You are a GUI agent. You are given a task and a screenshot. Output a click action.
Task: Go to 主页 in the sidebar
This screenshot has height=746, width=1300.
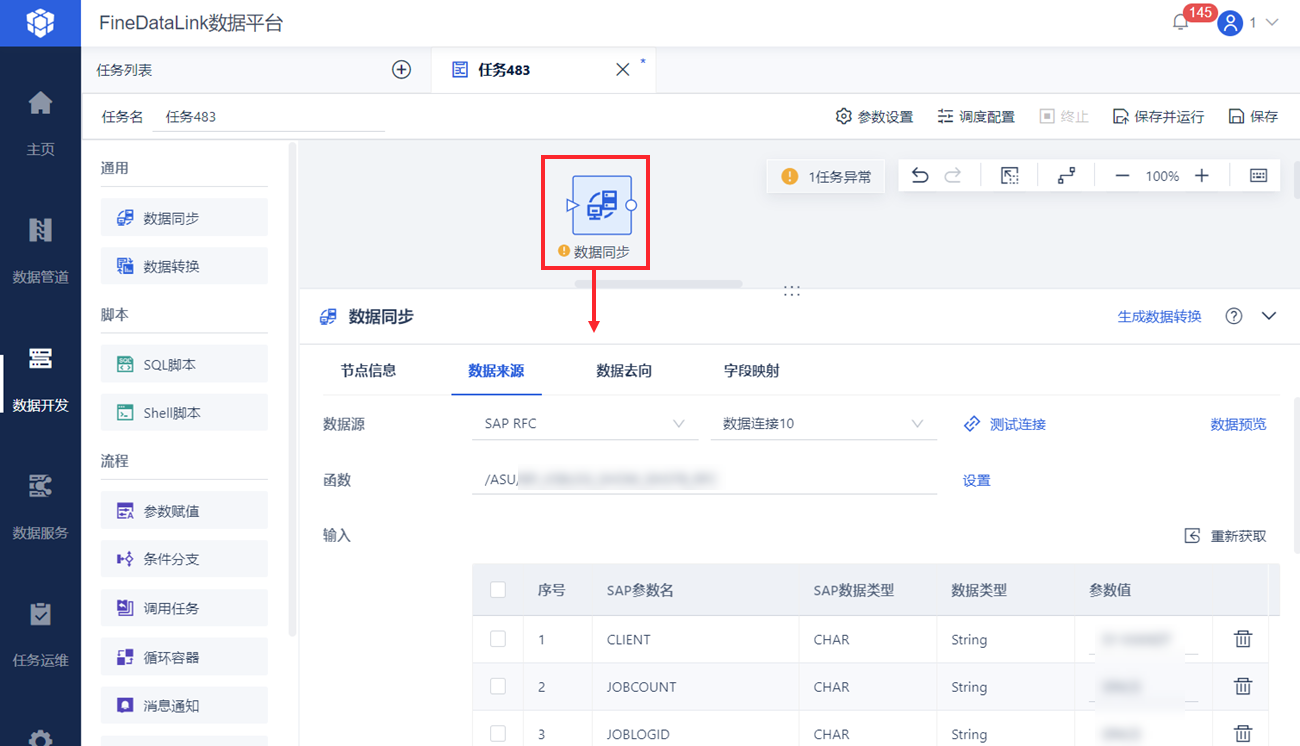(x=40, y=123)
